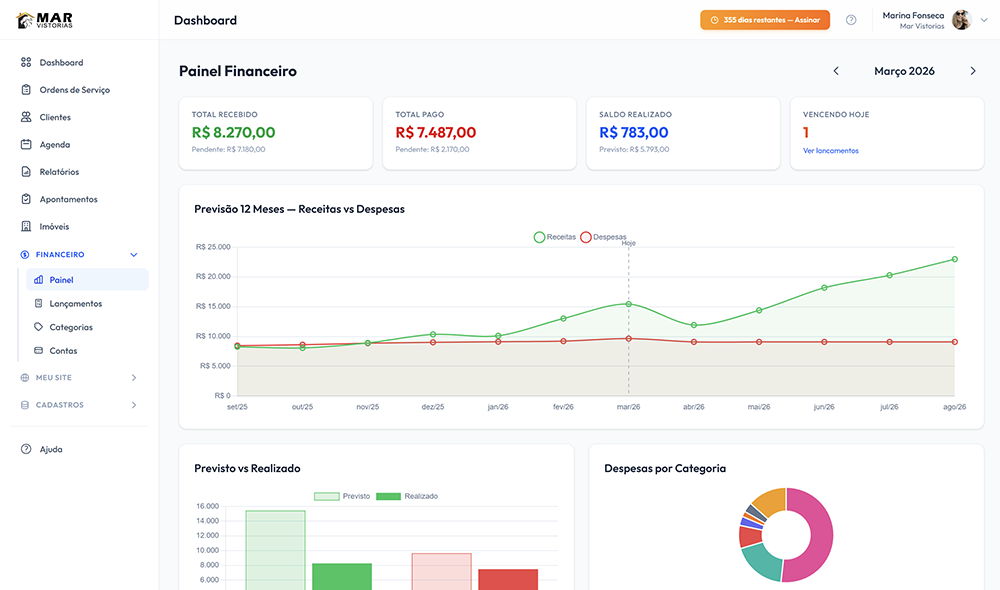The height and width of the screenshot is (590, 1000).
Task: Open the Categorias submenu item
Action: coord(71,327)
